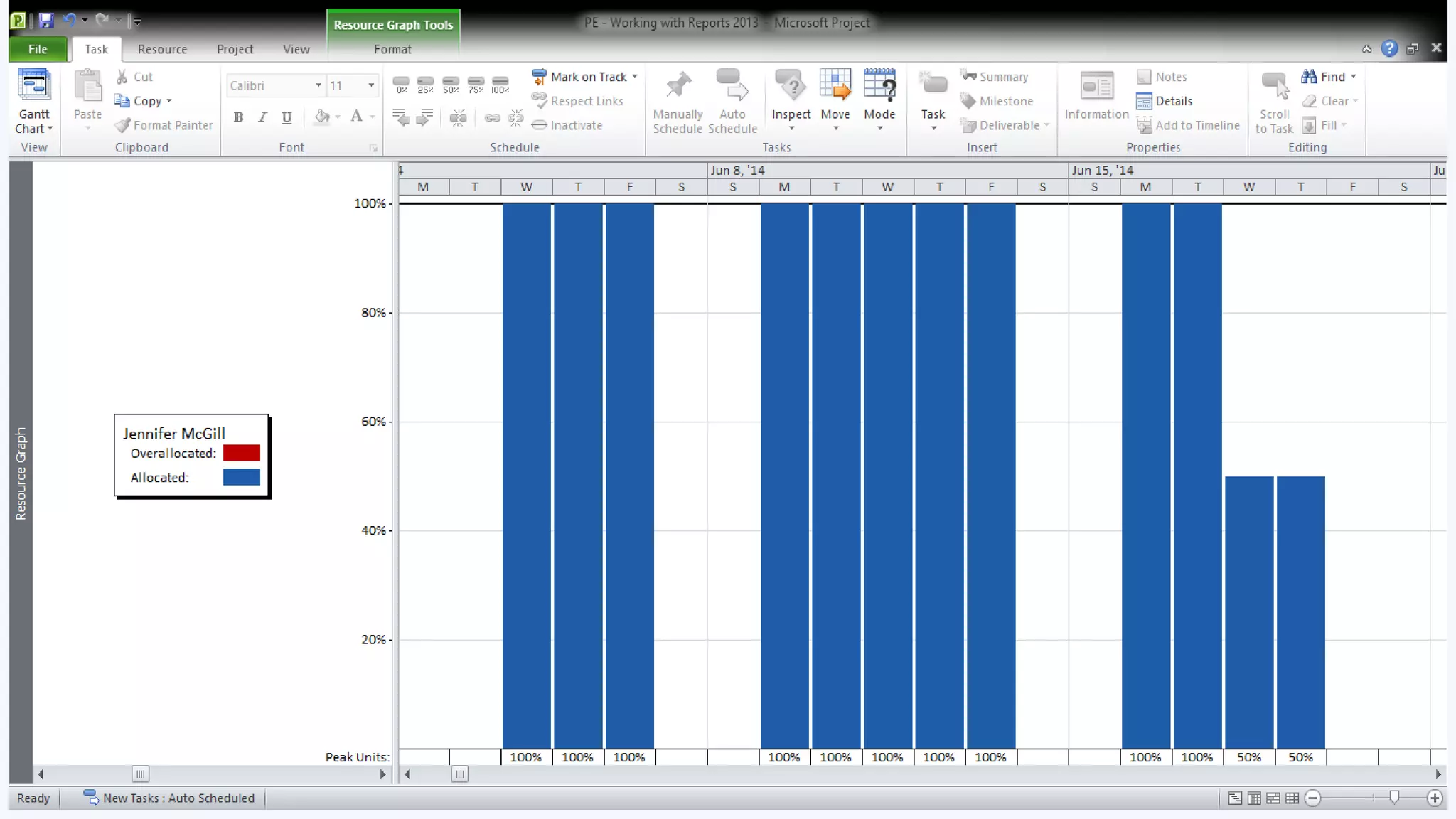Open the Mark on Track dropdown arrow
Screen dimensions: 1456x819
point(635,77)
